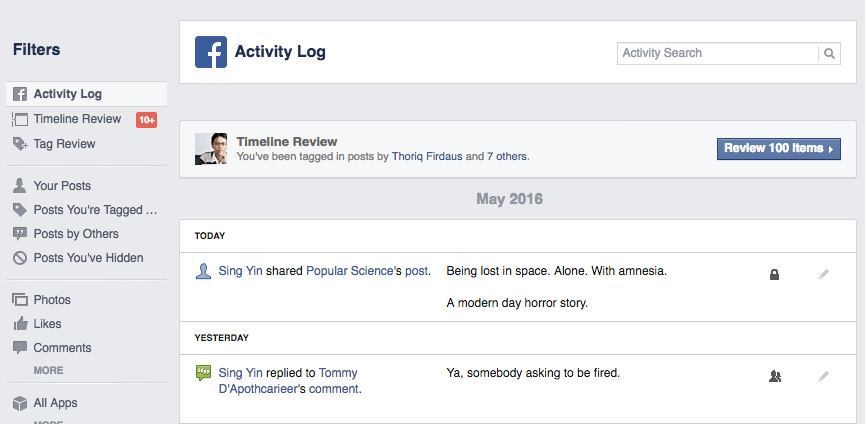This screenshot has width=865, height=424.
Task: Select the Activity Log filter
Action: click(x=87, y=94)
